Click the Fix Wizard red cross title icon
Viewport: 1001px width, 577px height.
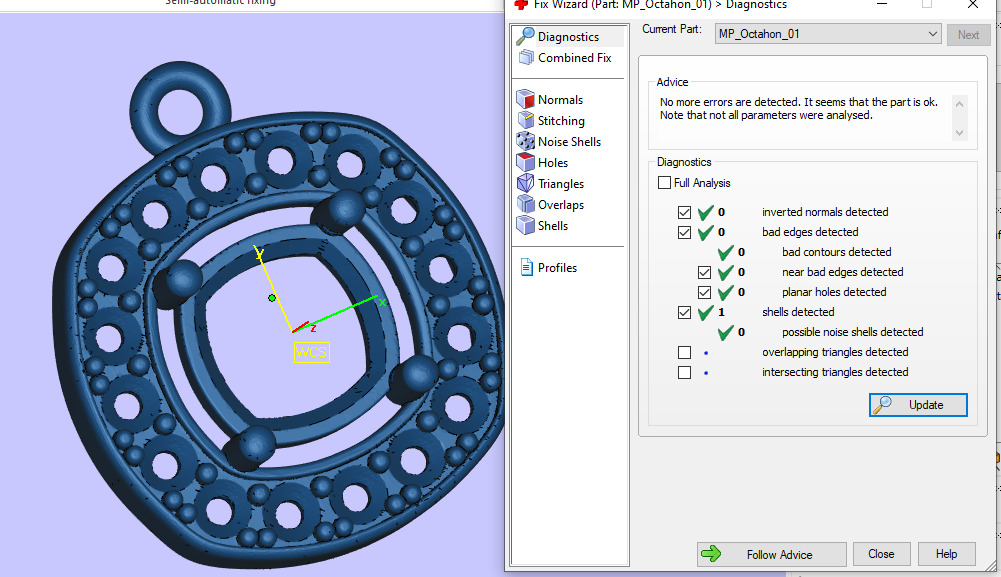521,4
